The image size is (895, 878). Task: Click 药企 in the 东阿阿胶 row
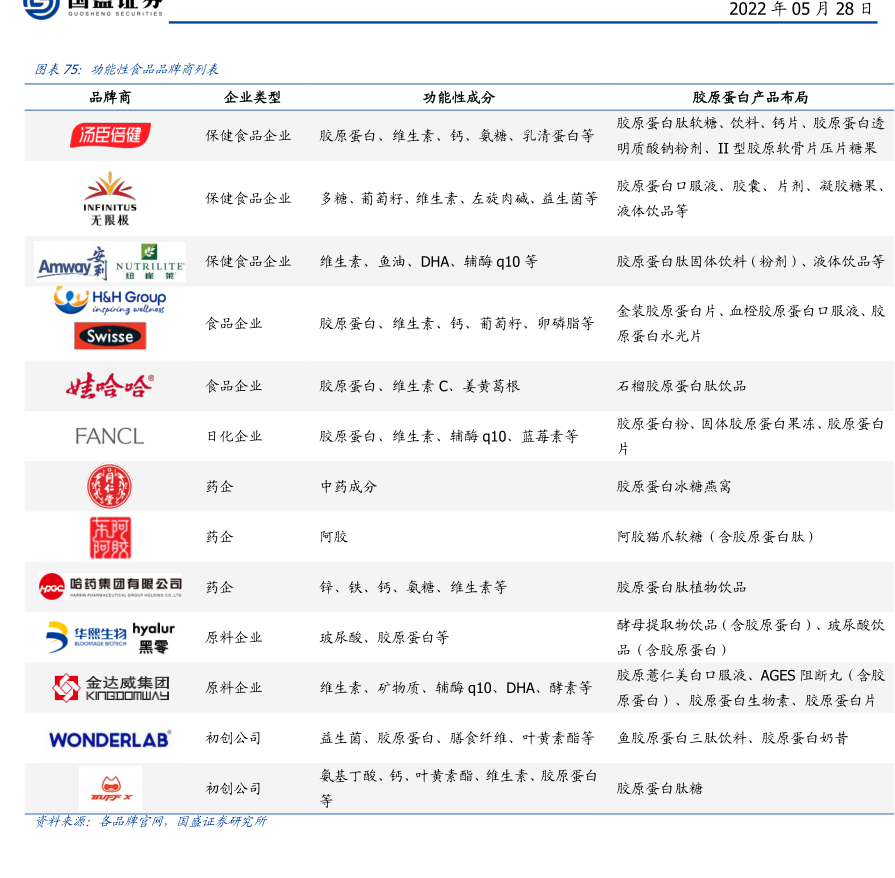[x=220, y=537]
